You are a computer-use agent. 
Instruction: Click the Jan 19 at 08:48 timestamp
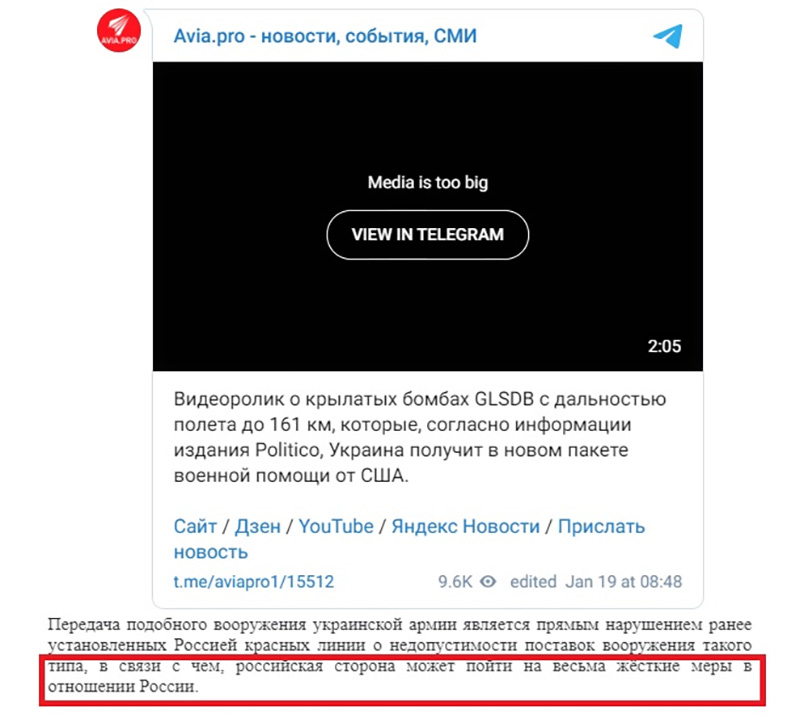coord(623,581)
